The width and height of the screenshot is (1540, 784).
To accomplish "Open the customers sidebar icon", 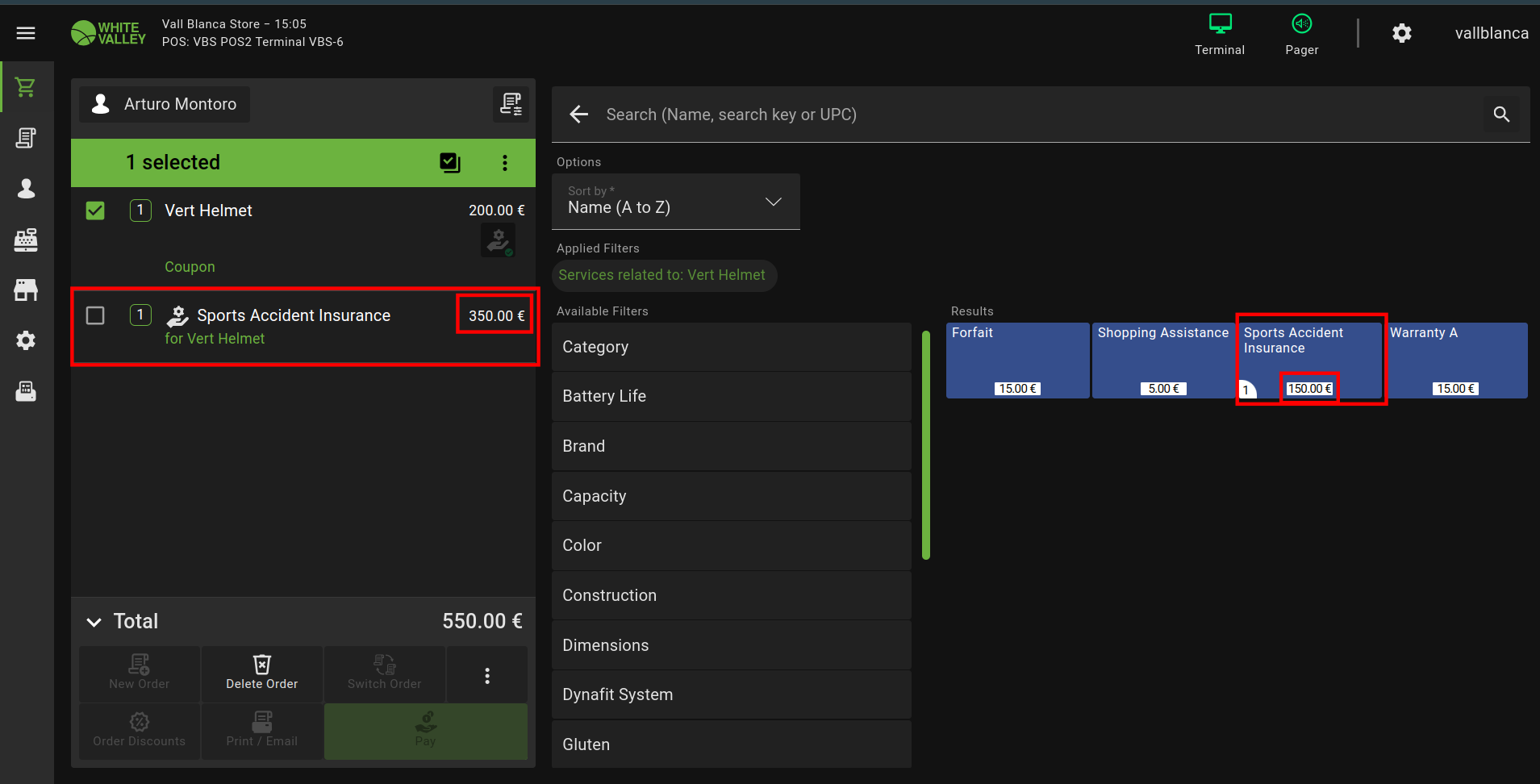I will [x=26, y=189].
